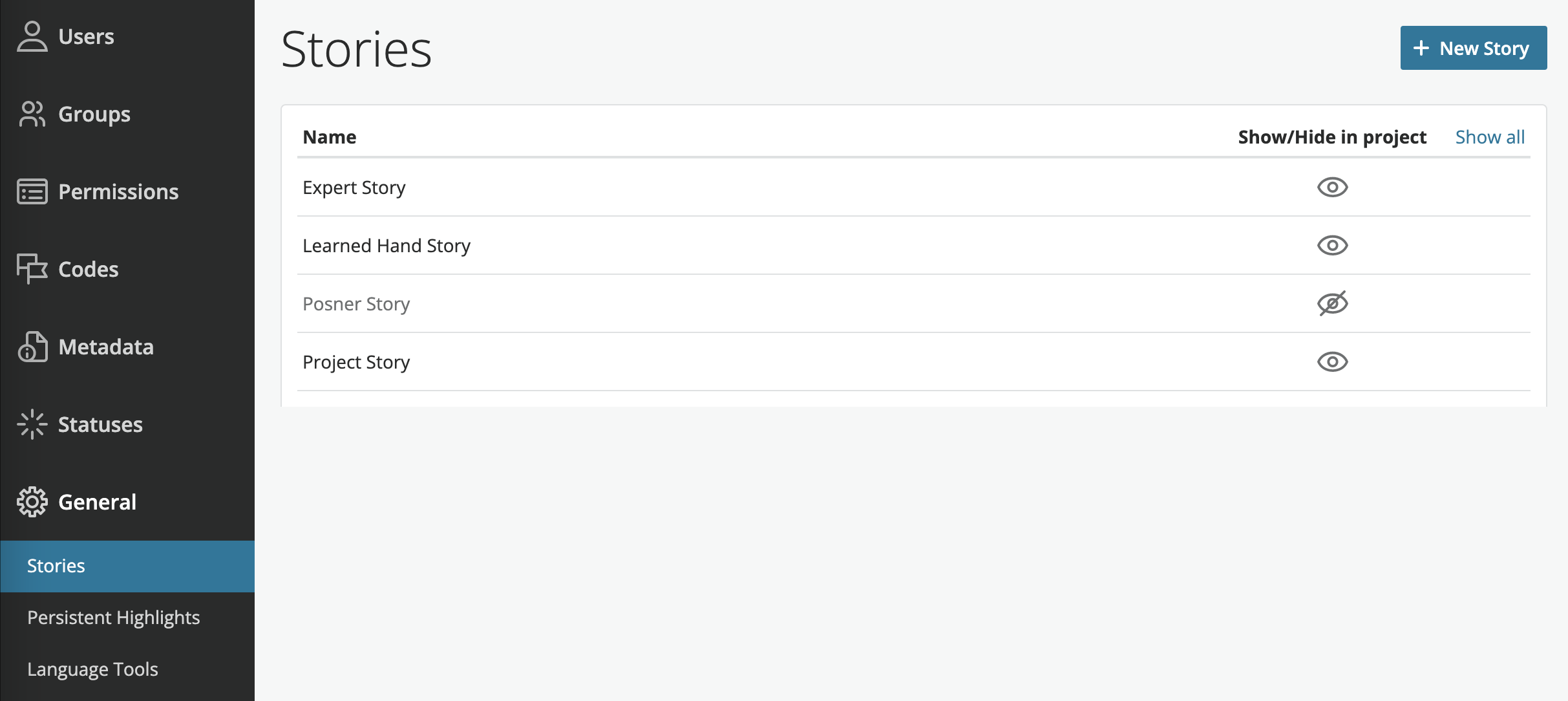Click the Metadata file info icon
The height and width of the screenshot is (701, 1568).
32,347
